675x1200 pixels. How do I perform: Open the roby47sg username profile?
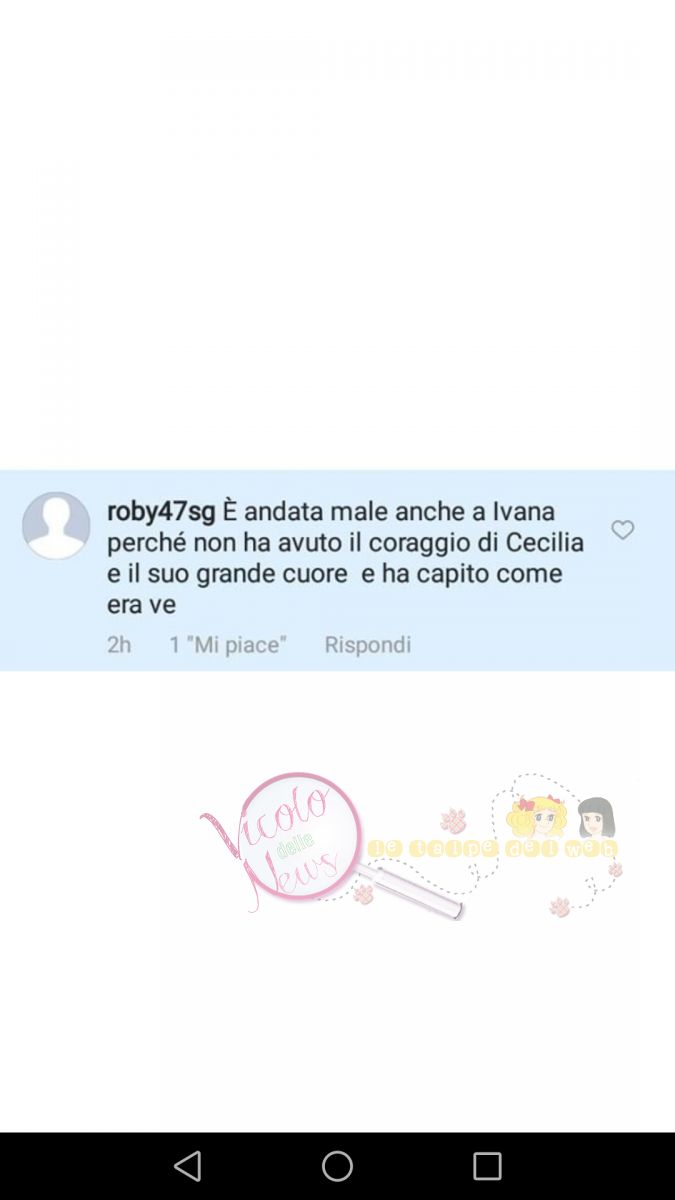click(161, 511)
